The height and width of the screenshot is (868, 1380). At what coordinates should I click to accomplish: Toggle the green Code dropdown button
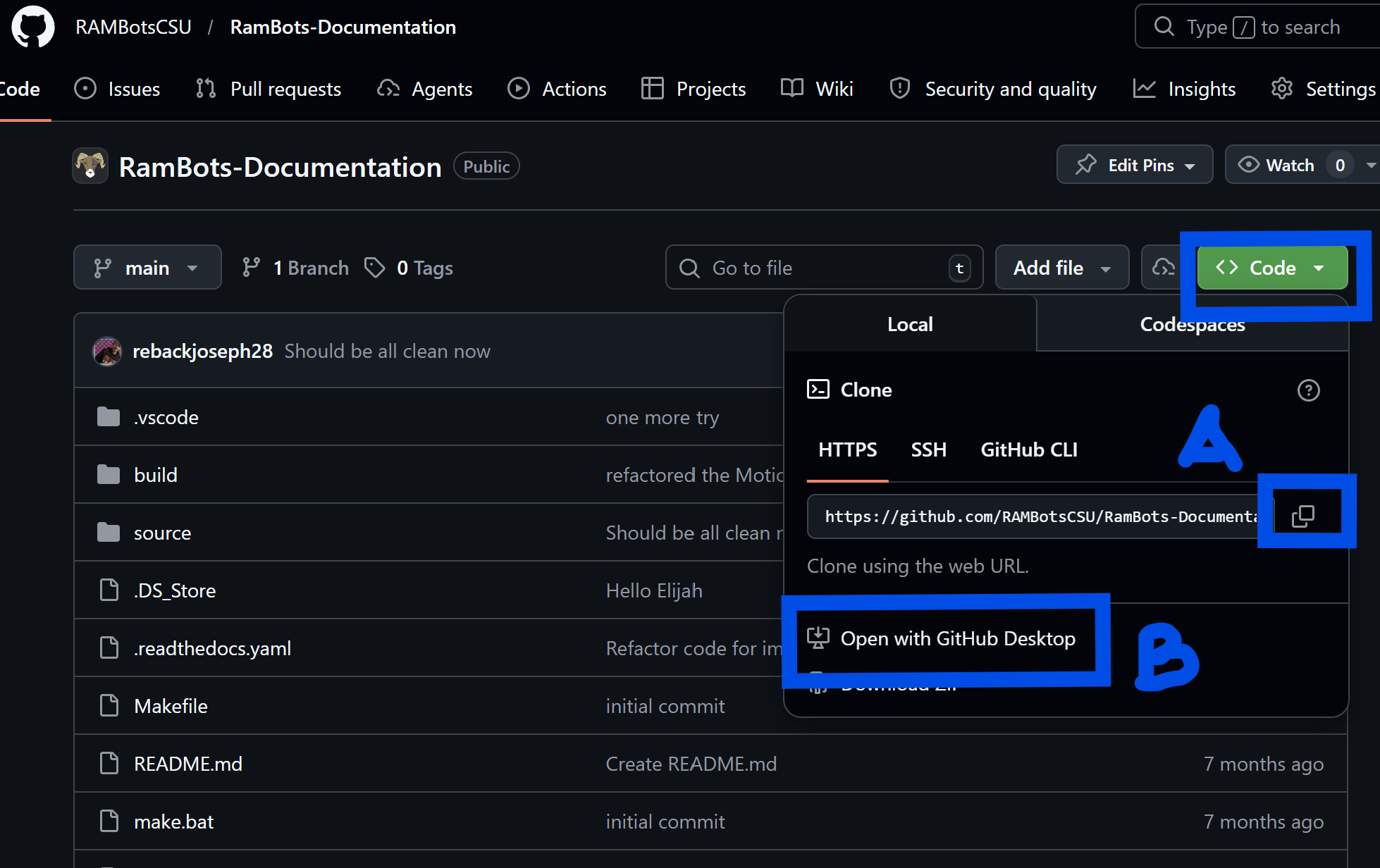point(1272,268)
